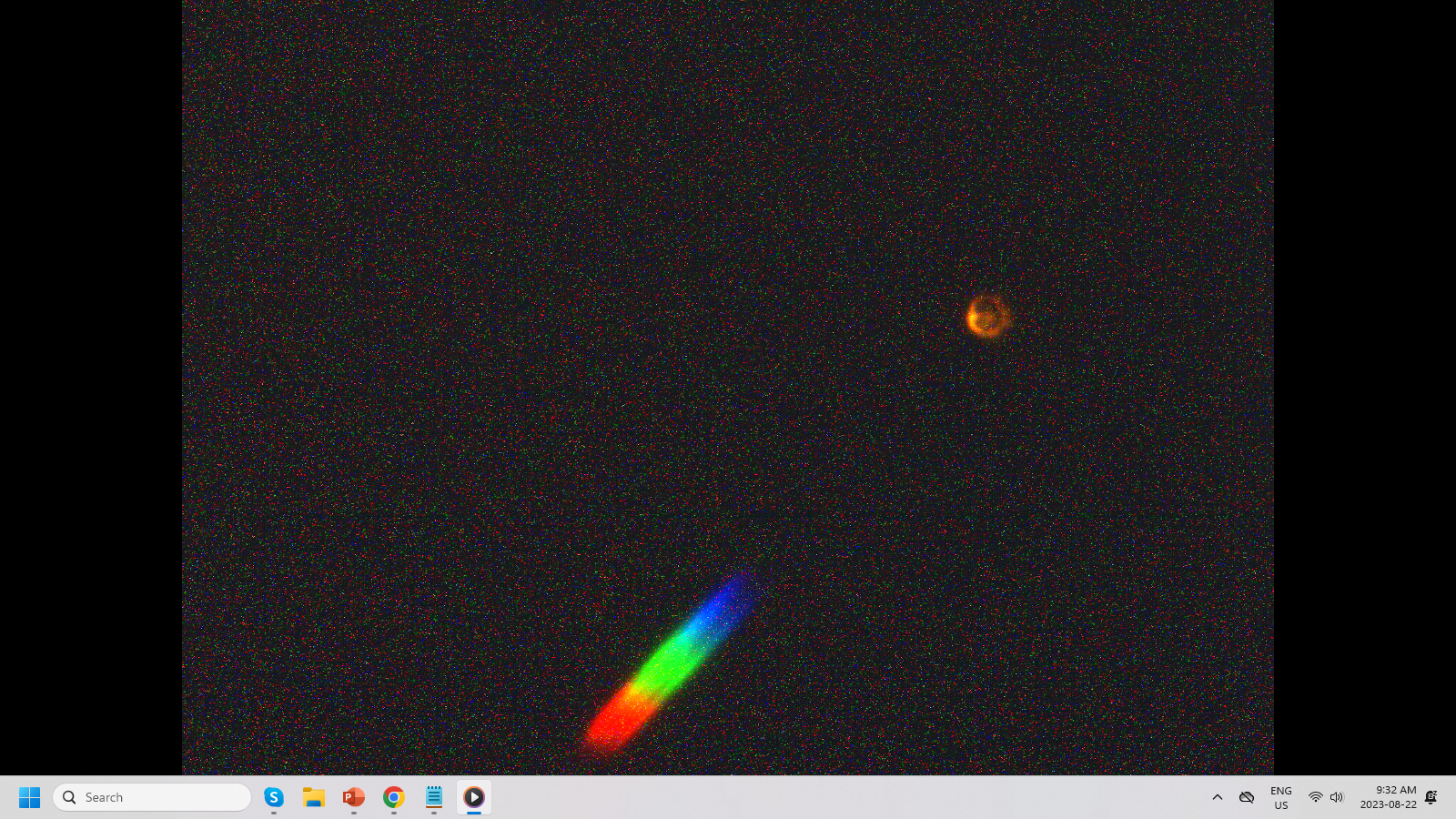Viewport: 1456px width, 819px height.
Task: Open Skype from the taskbar
Action: tap(274, 797)
